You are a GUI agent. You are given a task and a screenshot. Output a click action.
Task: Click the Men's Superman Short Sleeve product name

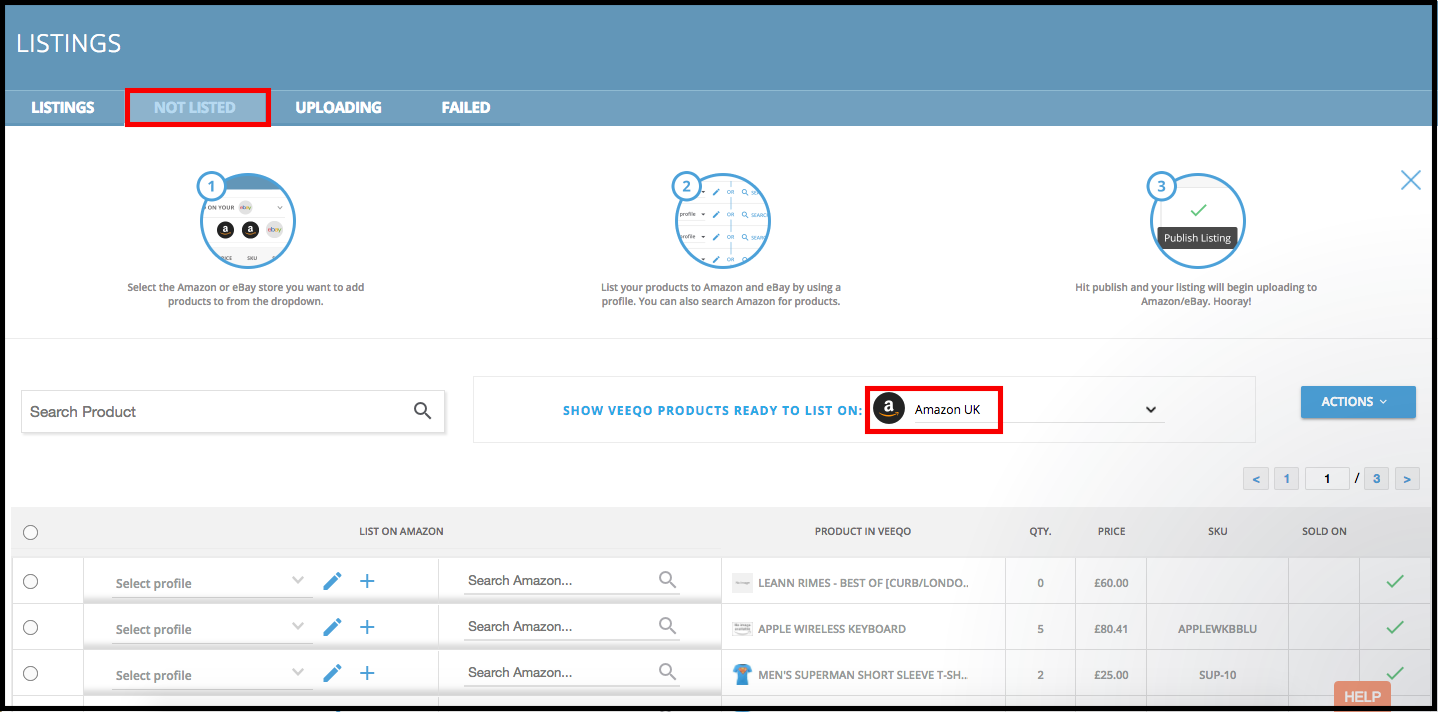[863, 675]
